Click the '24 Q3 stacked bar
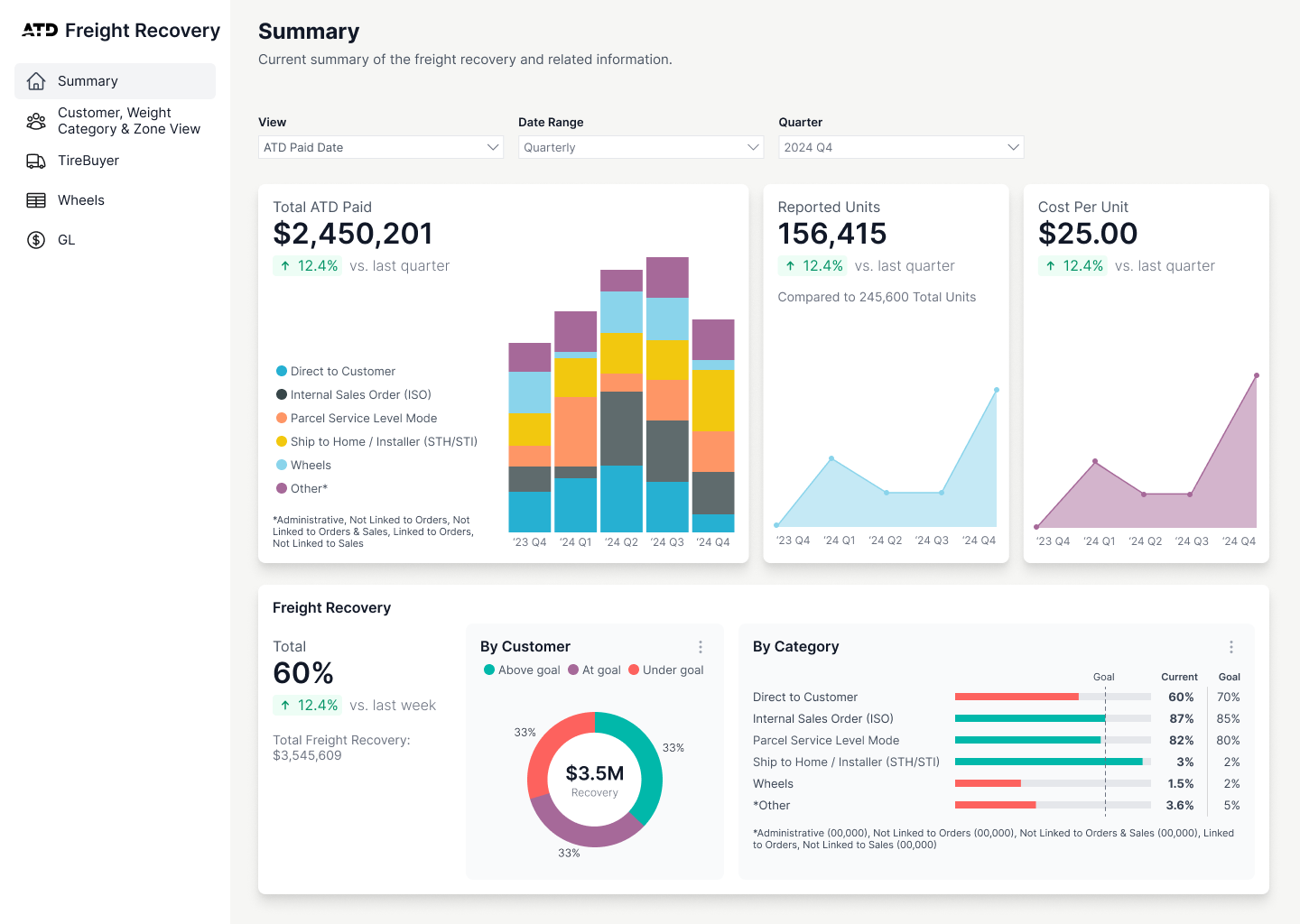The image size is (1300, 924). click(668, 394)
